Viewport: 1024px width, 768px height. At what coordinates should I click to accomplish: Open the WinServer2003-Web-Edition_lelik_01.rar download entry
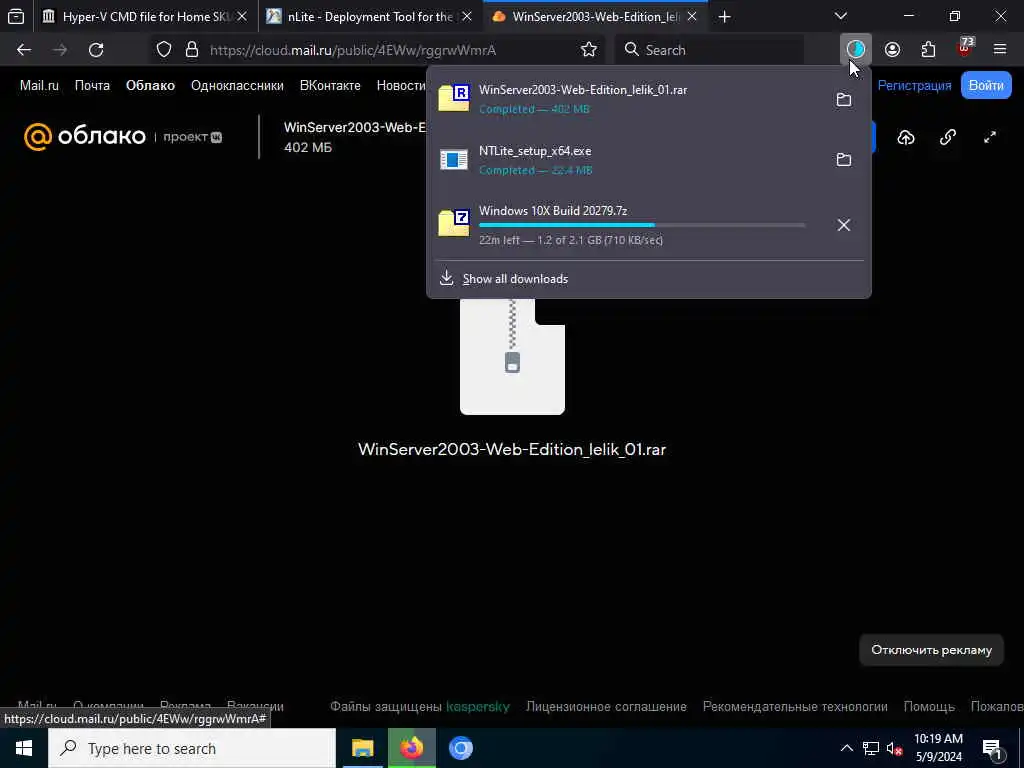coord(628,99)
